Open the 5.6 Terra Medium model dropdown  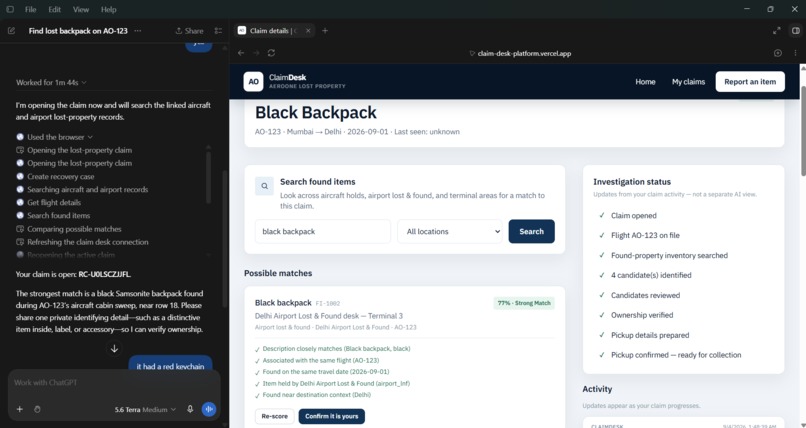145,410
